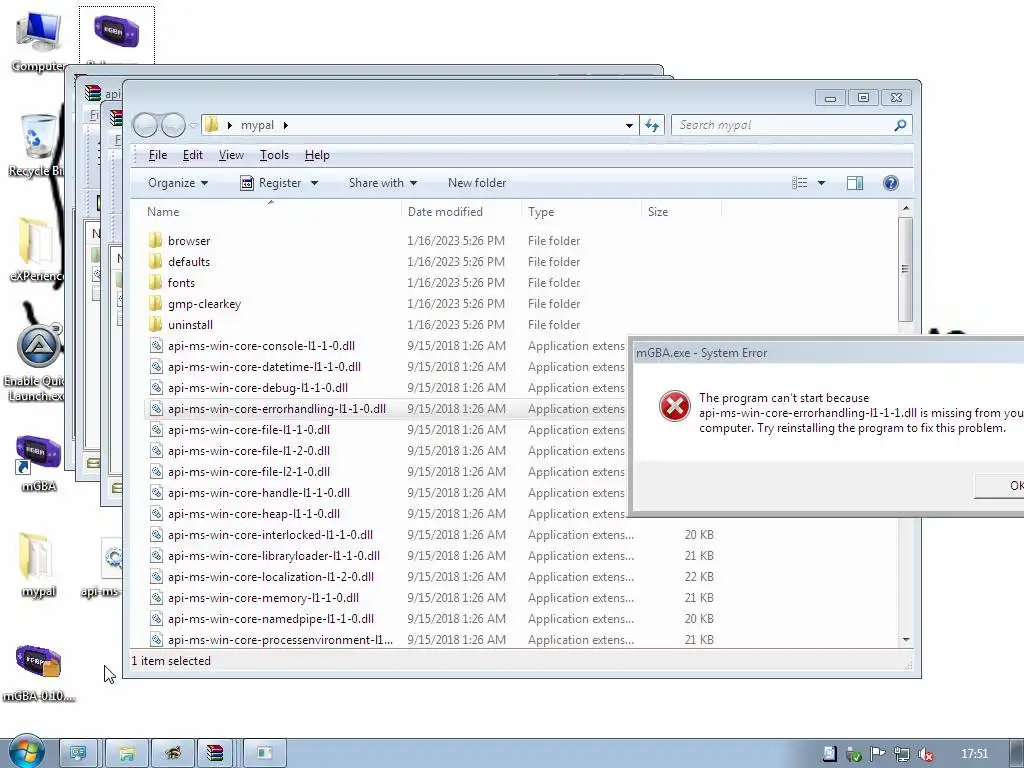Click the Forward navigation button in Explorer
The height and width of the screenshot is (768, 1024).
coord(173,125)
